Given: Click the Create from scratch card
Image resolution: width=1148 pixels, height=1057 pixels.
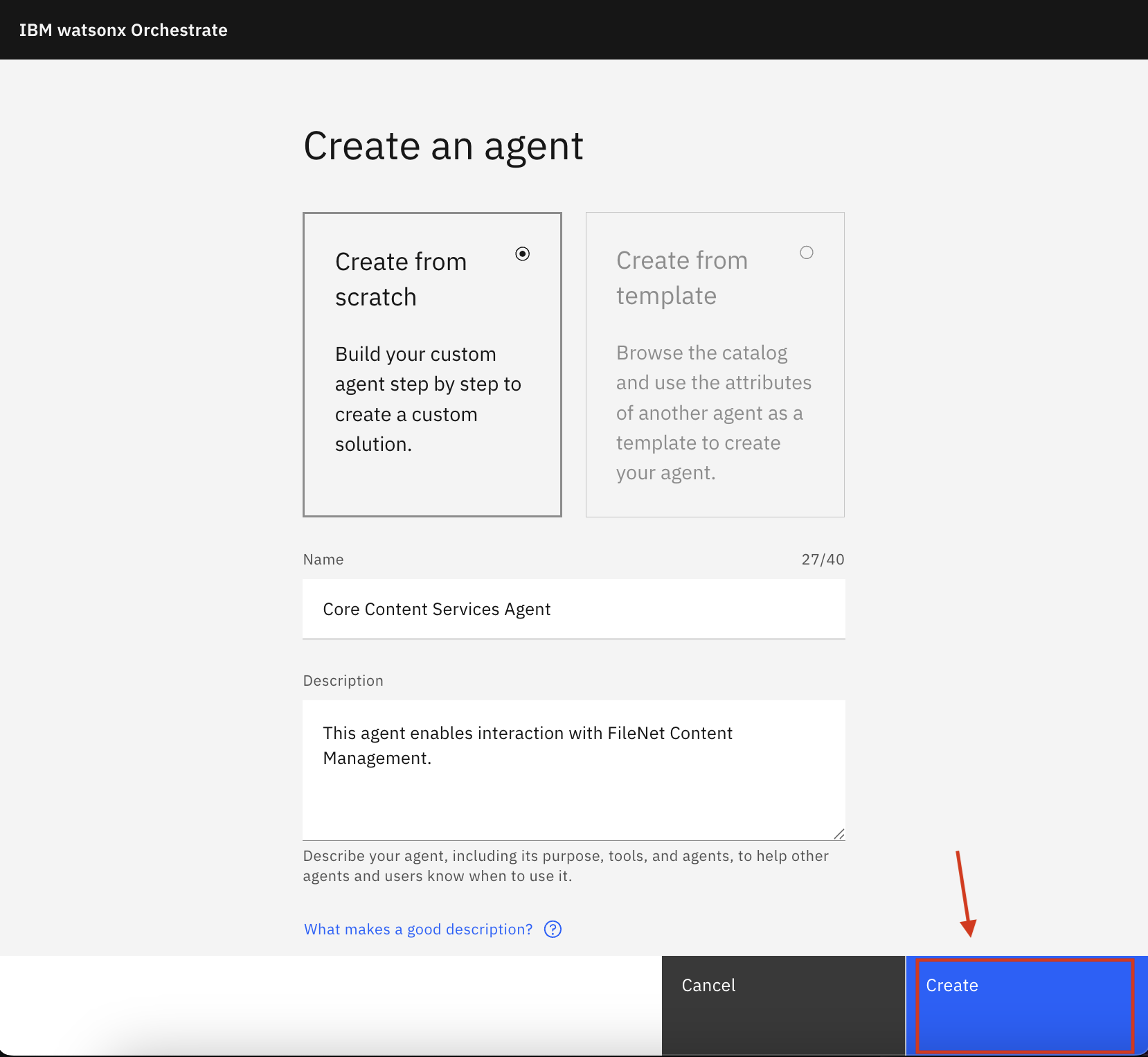Looking at the screenshot, I should point(431,364).
